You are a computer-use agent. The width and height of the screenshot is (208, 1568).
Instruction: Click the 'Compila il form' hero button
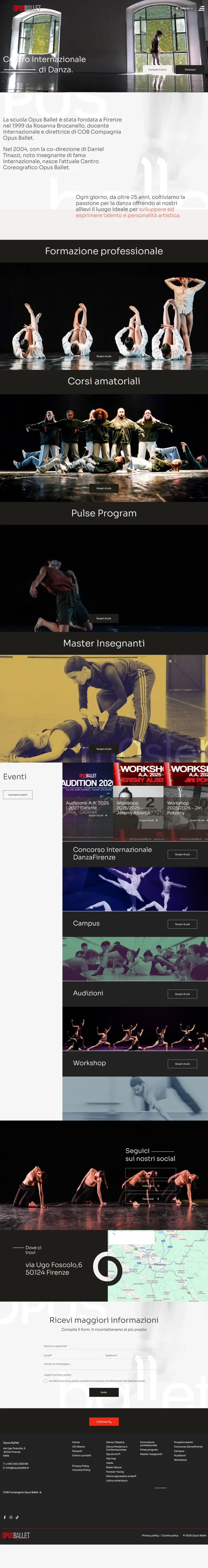tap(157, 69)
